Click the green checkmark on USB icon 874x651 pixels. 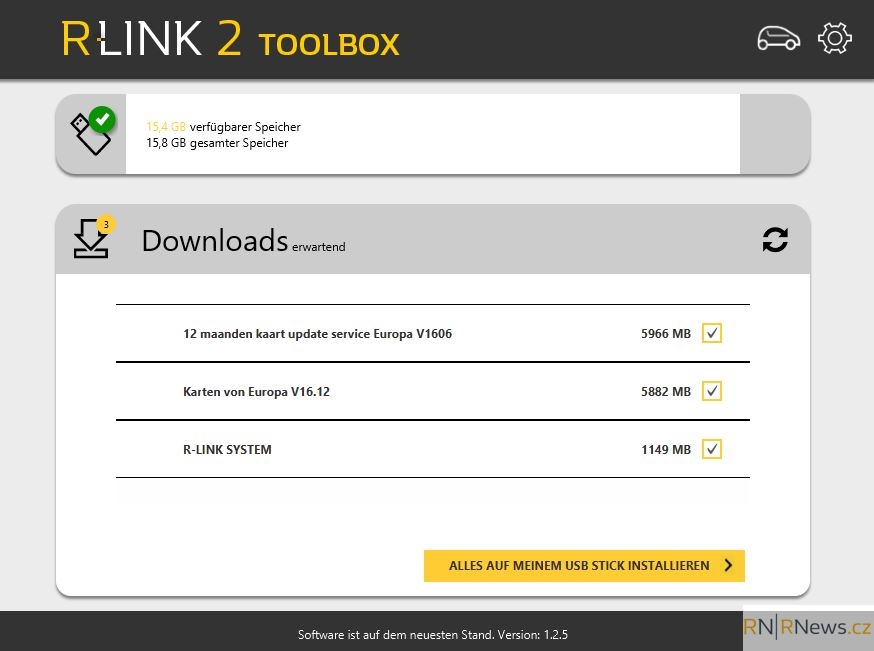pos(102,119)
